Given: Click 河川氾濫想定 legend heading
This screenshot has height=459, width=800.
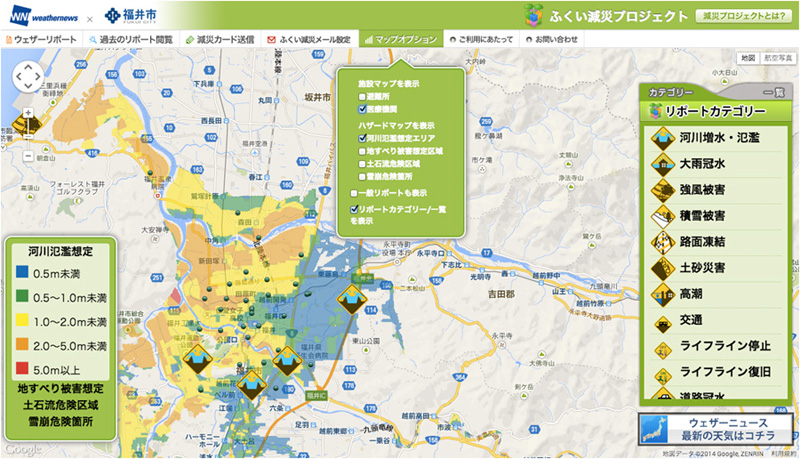Looking at the screenshot, I should pyautogui.click(x=60, y=251).
